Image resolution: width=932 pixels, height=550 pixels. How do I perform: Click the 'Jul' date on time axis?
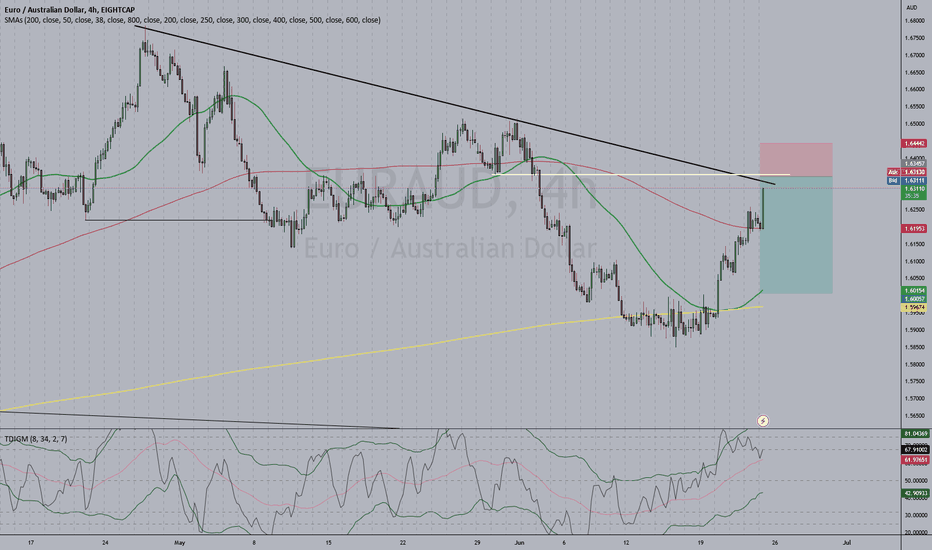pos(848,542)
